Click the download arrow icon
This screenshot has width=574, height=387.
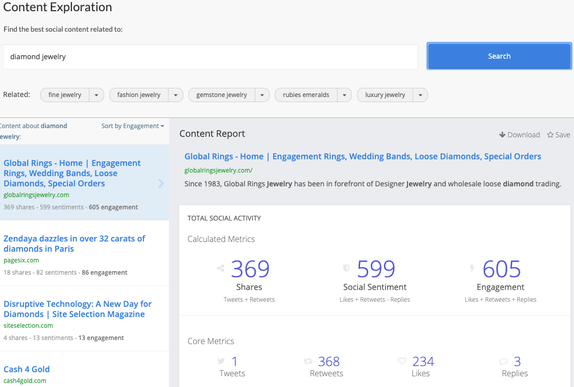[502, 135]
